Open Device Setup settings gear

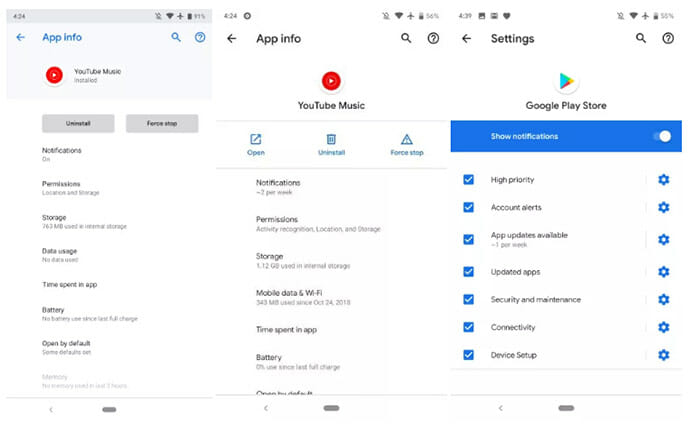click(663, 355)
